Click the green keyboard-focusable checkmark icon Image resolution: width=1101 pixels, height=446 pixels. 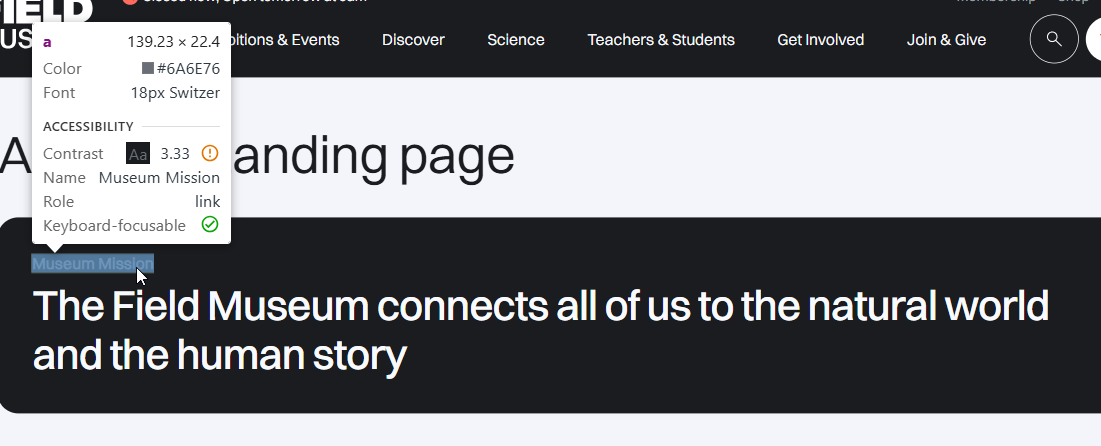[x=210, y=225]
